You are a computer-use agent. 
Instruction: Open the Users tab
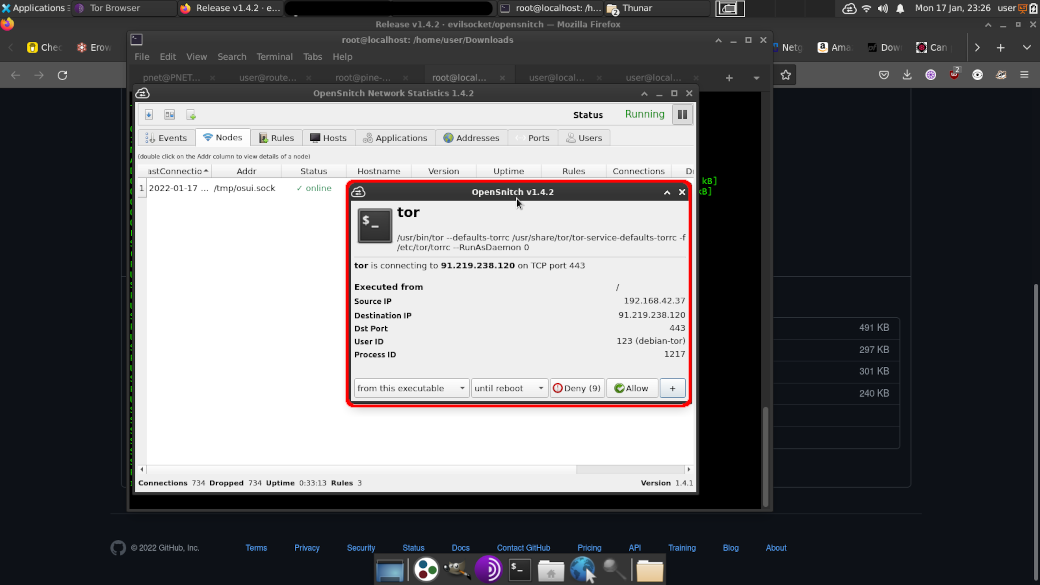click(x=584, y=138)
